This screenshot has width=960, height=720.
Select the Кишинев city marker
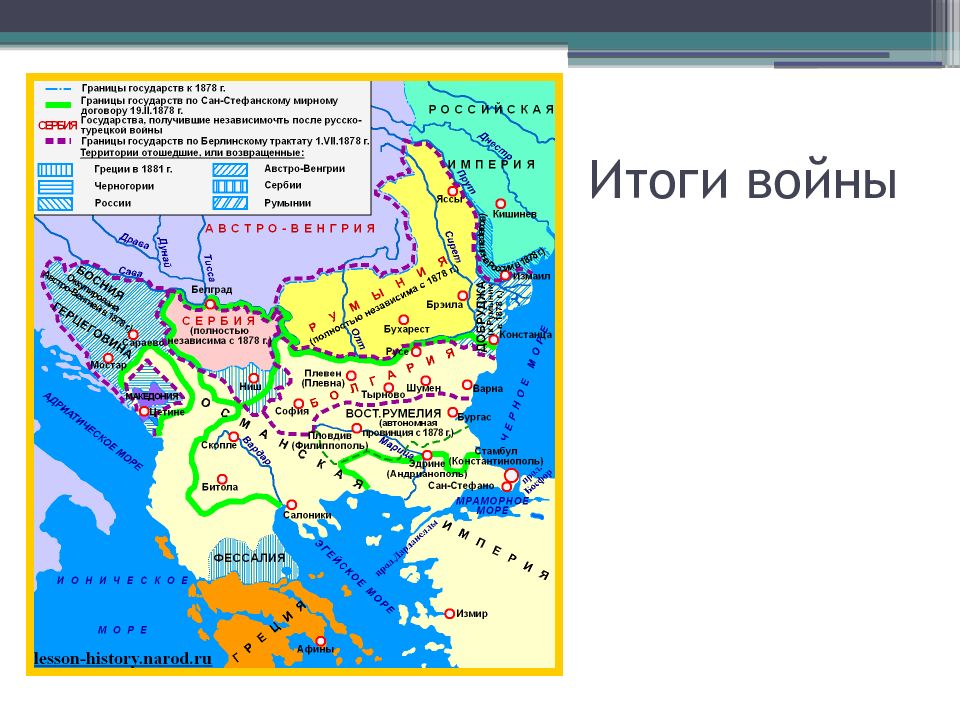[500, 203]
